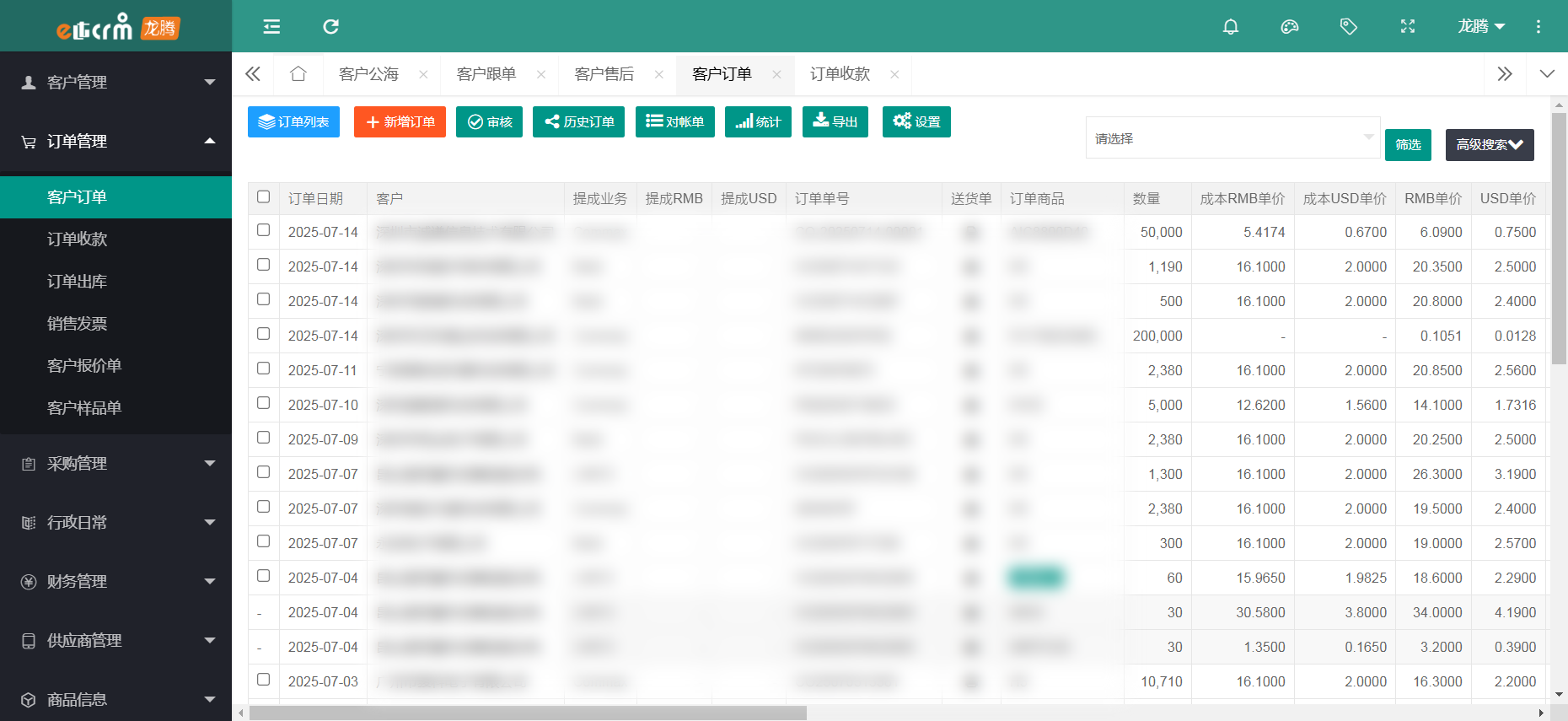Toggle fullscreen mode icon
The image size is (1568, 721).
(x=1407, y=27)
